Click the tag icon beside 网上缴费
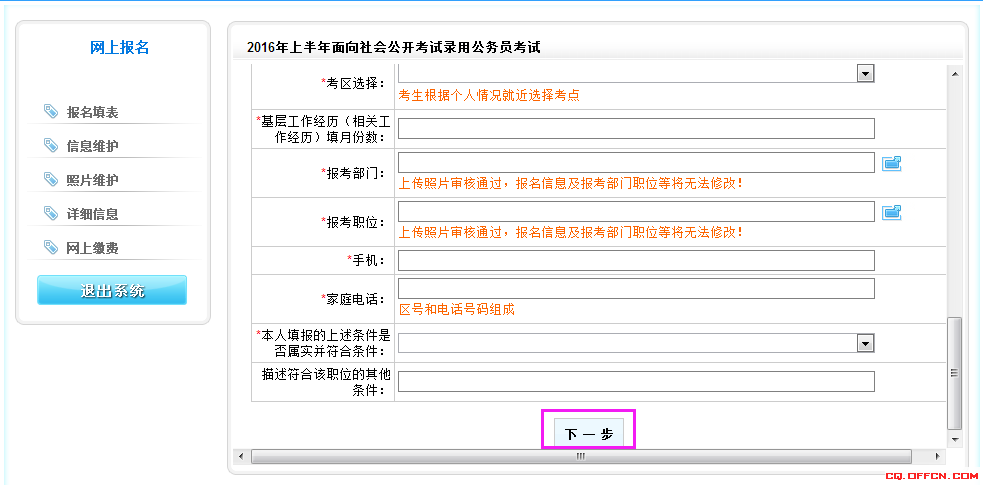Image resolution: width=983 pixels, height=485 pixels. (x=51, y=247)
